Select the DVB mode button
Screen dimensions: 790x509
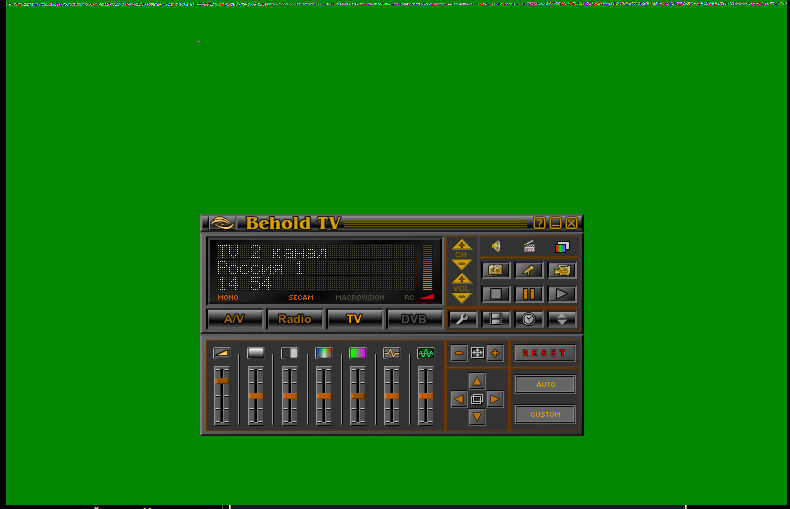(414, 319)
